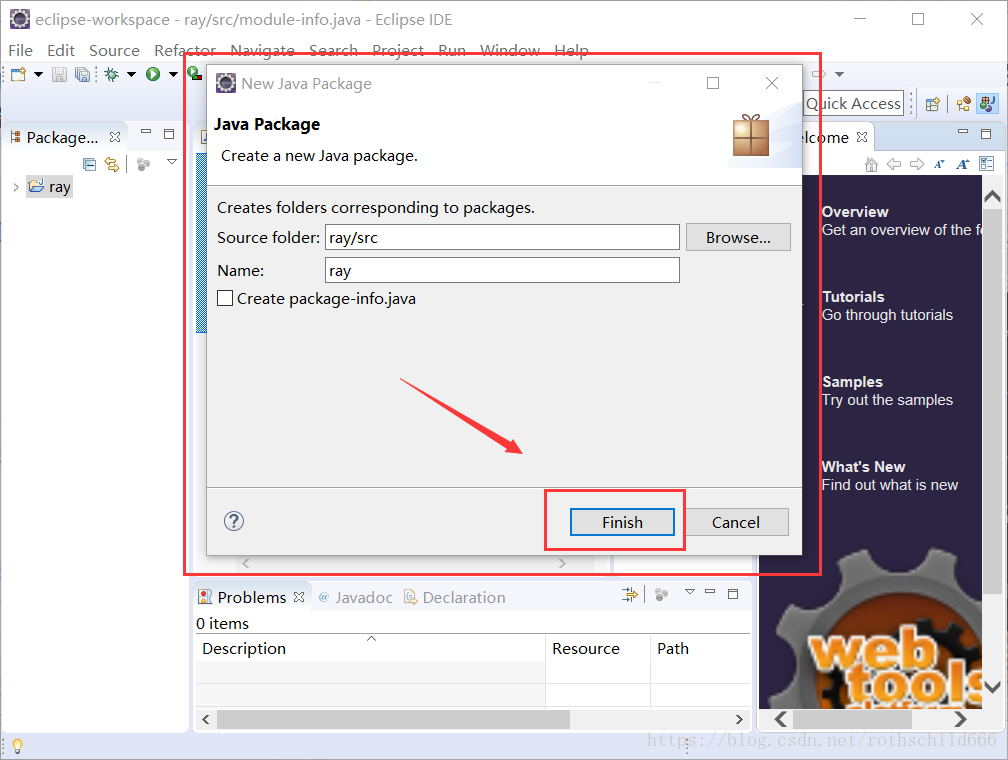Open Package Explorer view menu triangle
1008x760 pixels.
(172, 162)
